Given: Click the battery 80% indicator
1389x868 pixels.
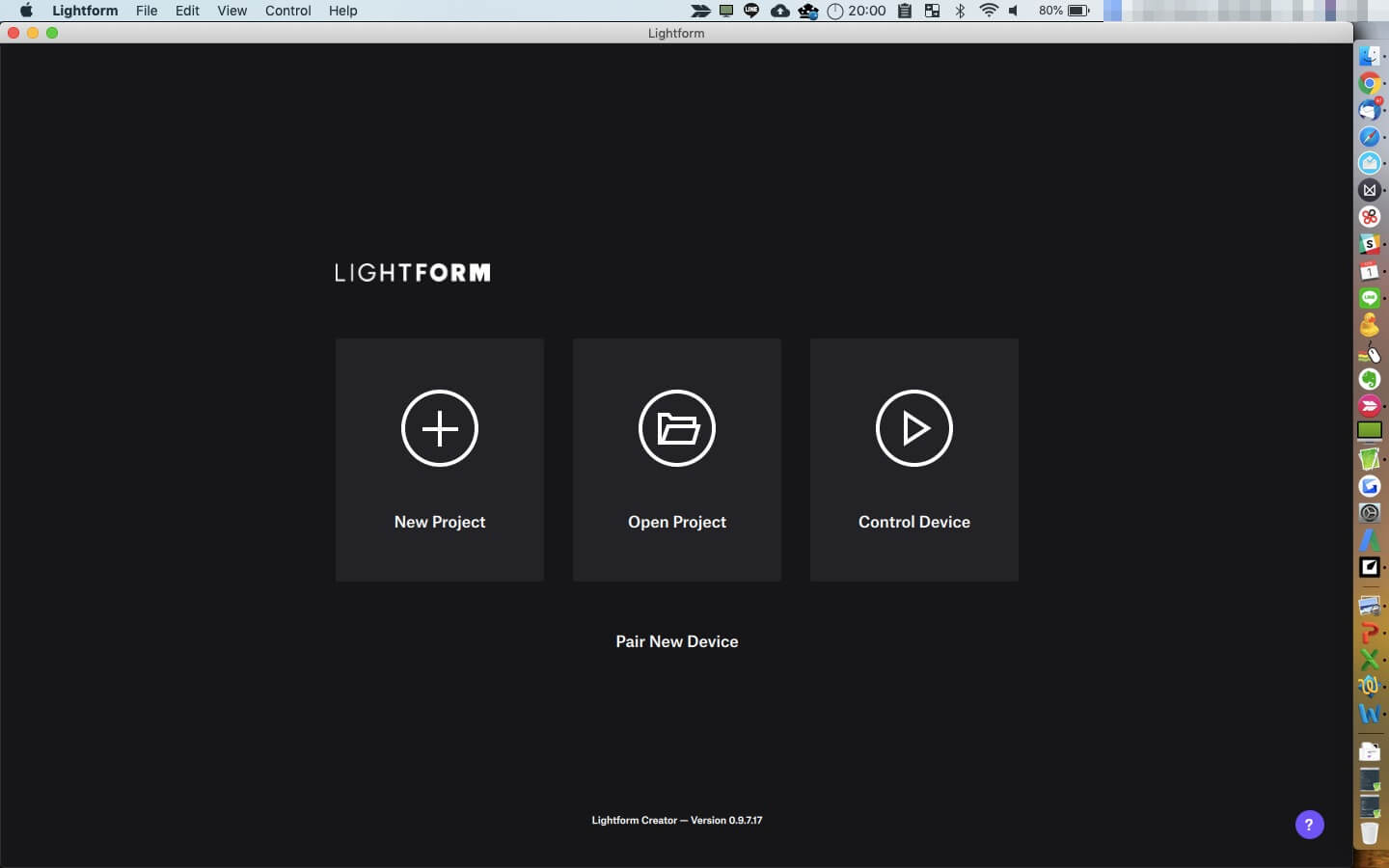Looking at the screenshot, I should tap(1064, 11).
